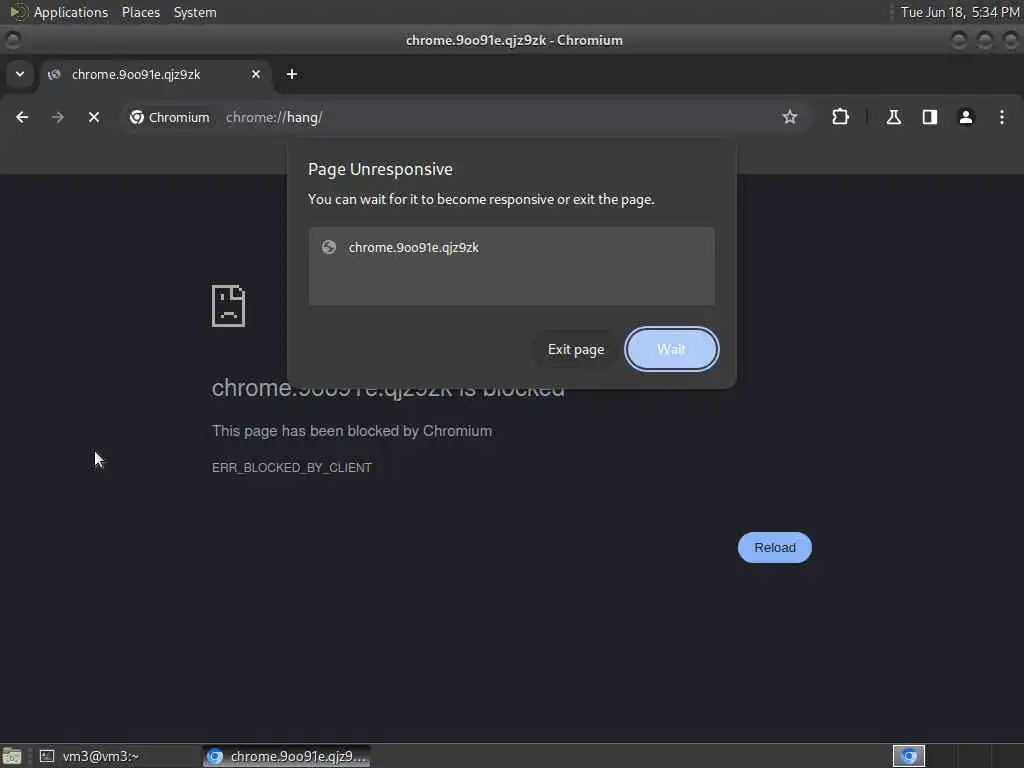Click the workspace switcher Chromium thumbnail

coord(908,756)
